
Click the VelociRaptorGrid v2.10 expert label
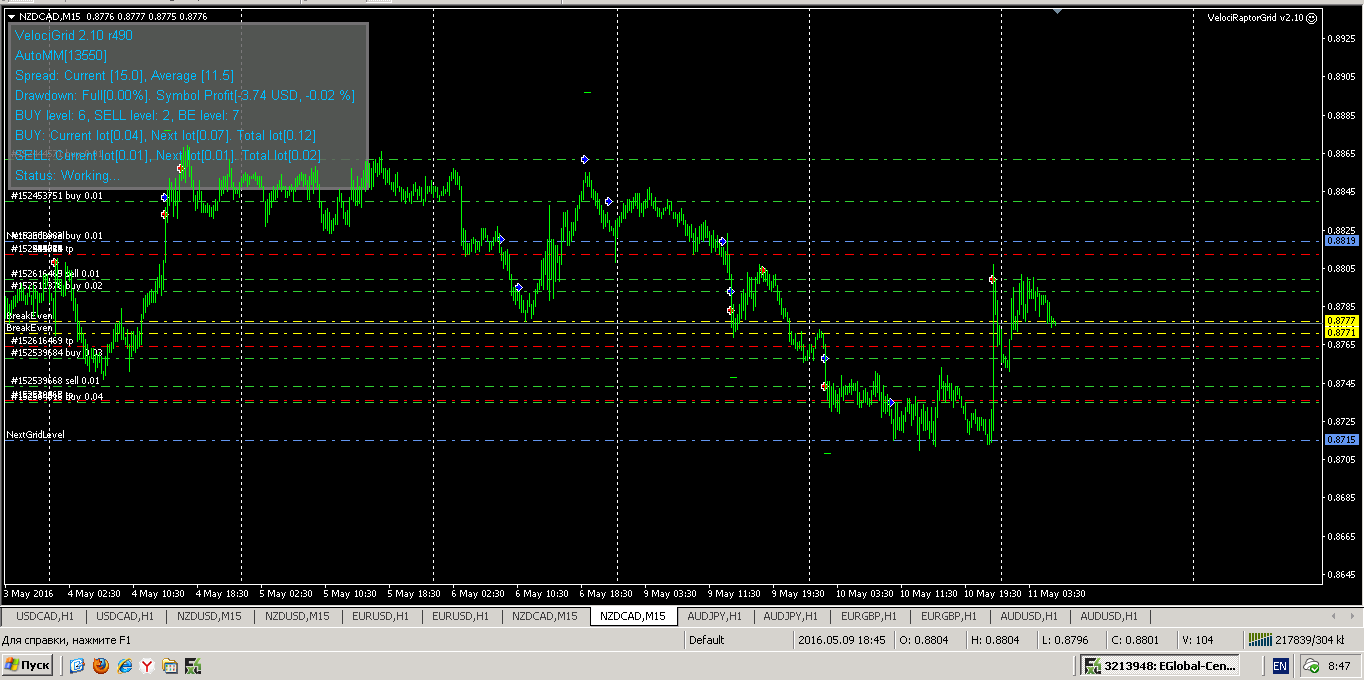tap(1255, 17)
